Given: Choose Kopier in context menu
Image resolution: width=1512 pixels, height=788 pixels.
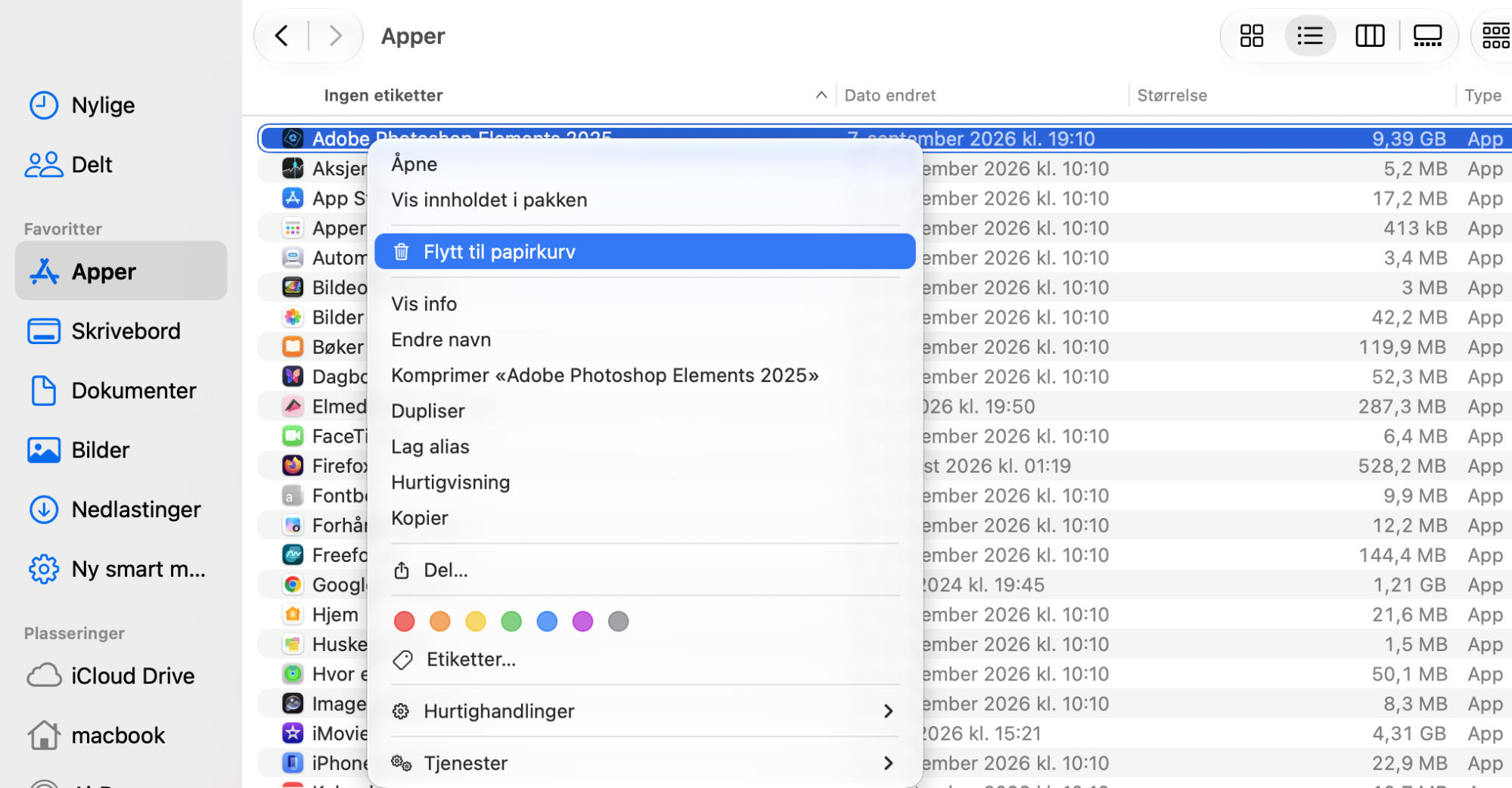Looking at the screenshot, I should [645, 518].
